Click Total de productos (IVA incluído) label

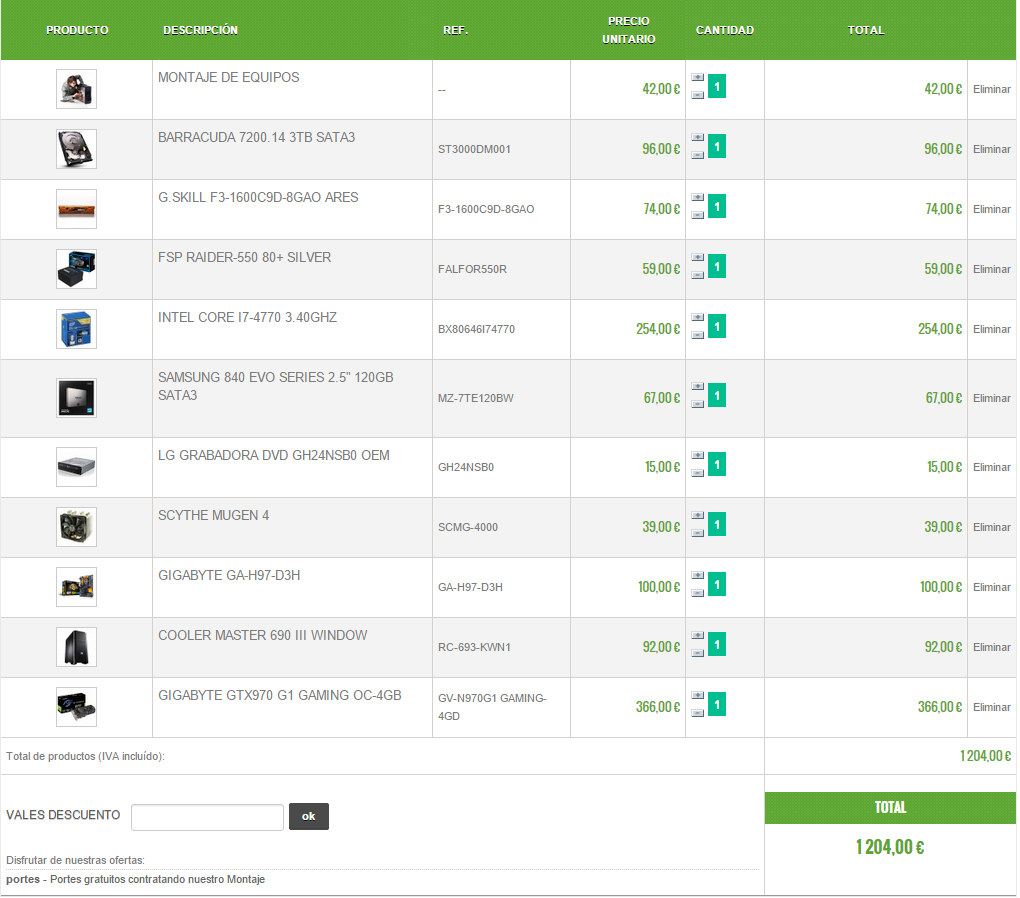pyautogui.click(x=85, y=756)
